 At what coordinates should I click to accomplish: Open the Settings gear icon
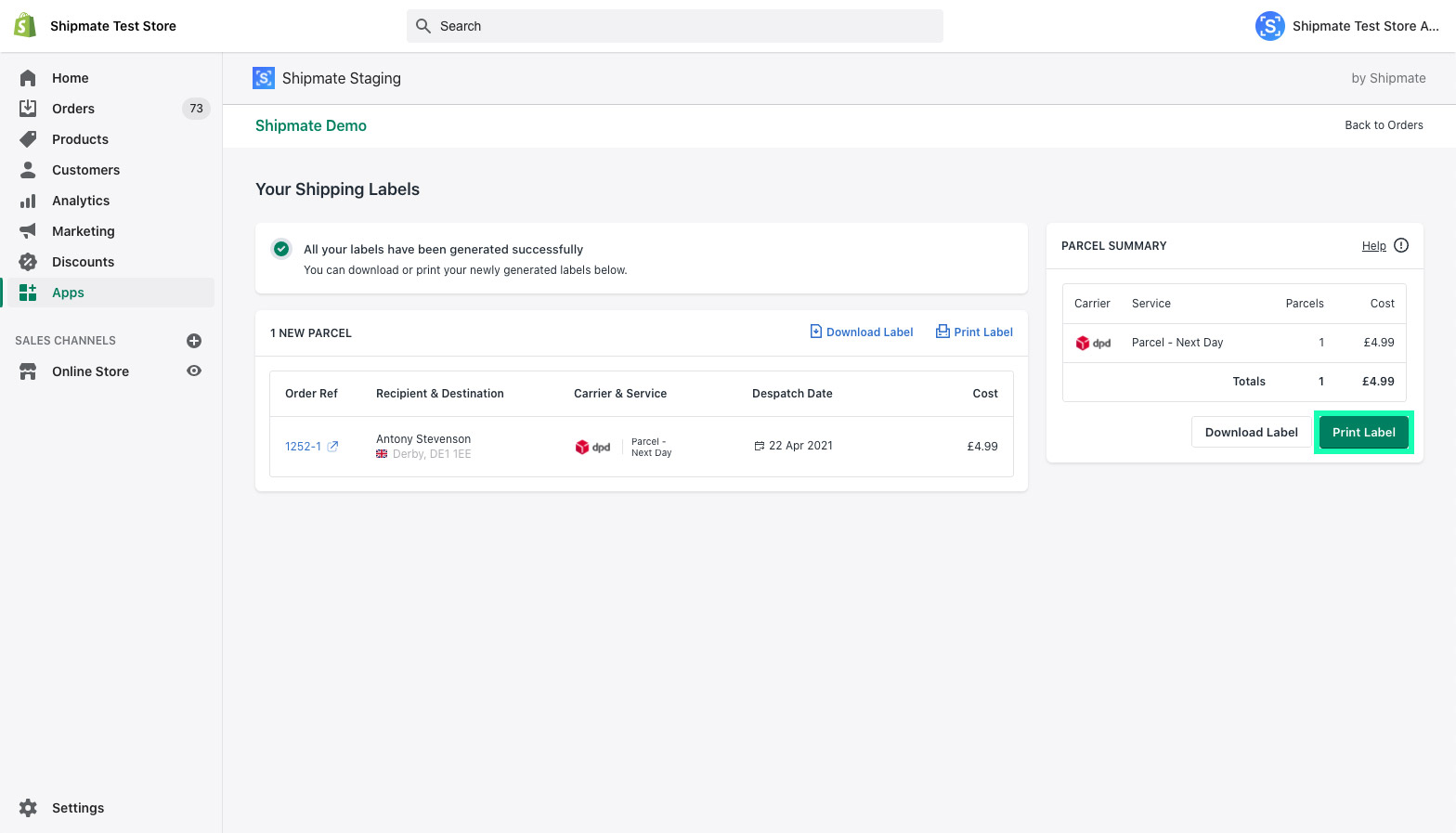[28, 808]
